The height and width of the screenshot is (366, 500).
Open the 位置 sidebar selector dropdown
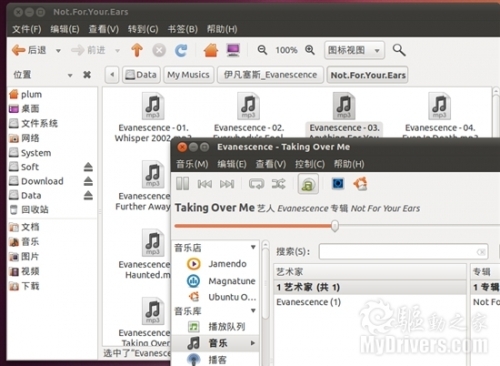pyautogui.click(x=70, y=75)
